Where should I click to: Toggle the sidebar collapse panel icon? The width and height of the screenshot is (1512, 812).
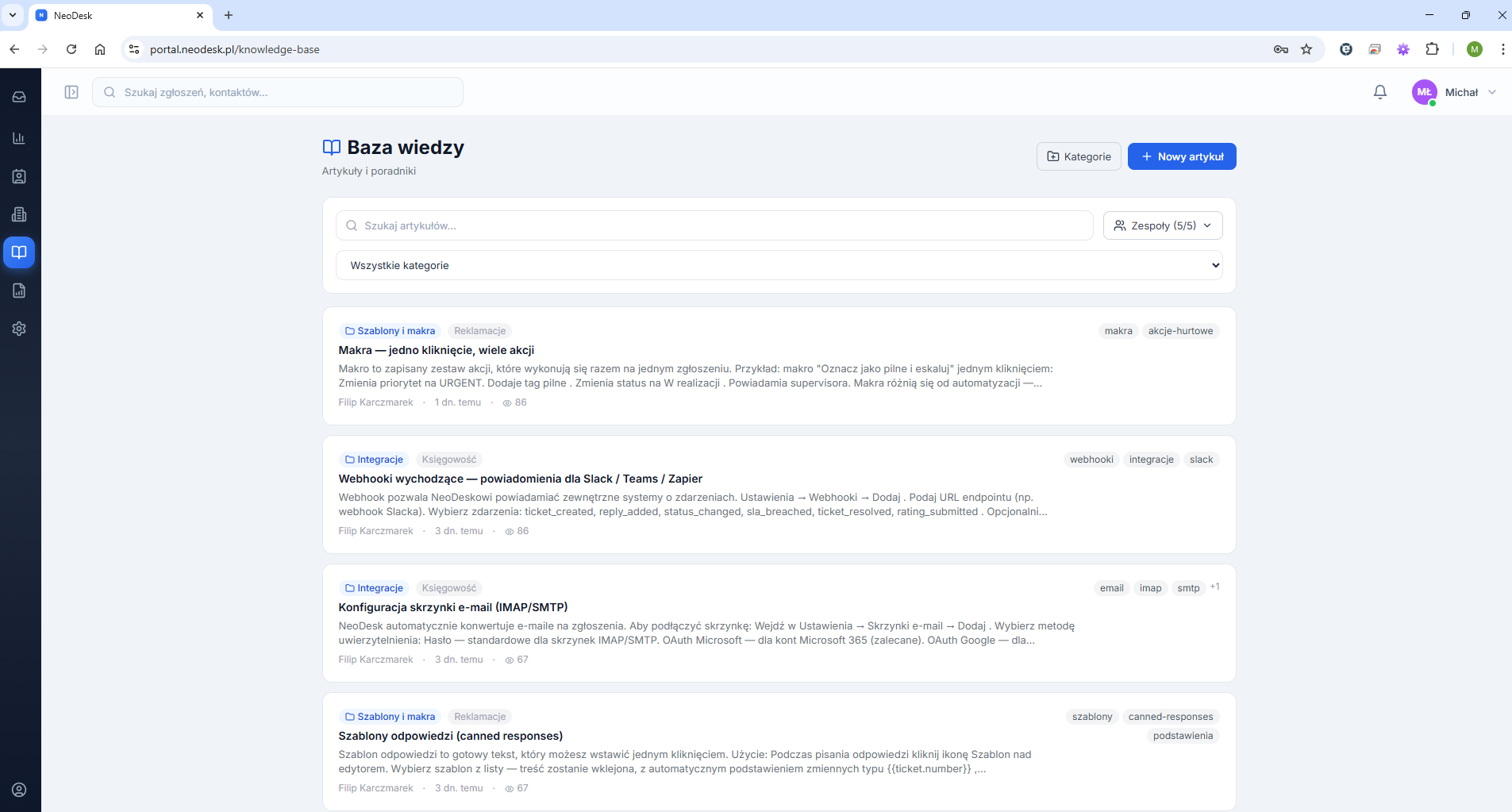[x=71, y=92]
